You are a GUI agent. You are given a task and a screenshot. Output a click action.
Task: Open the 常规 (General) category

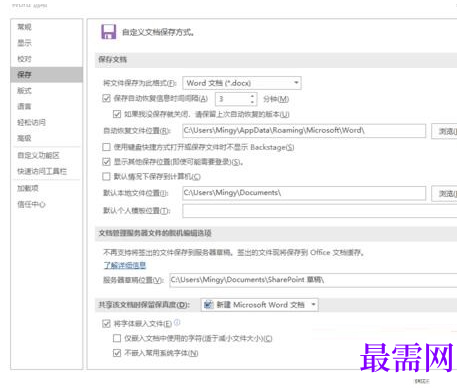click(x=24, y=27)
